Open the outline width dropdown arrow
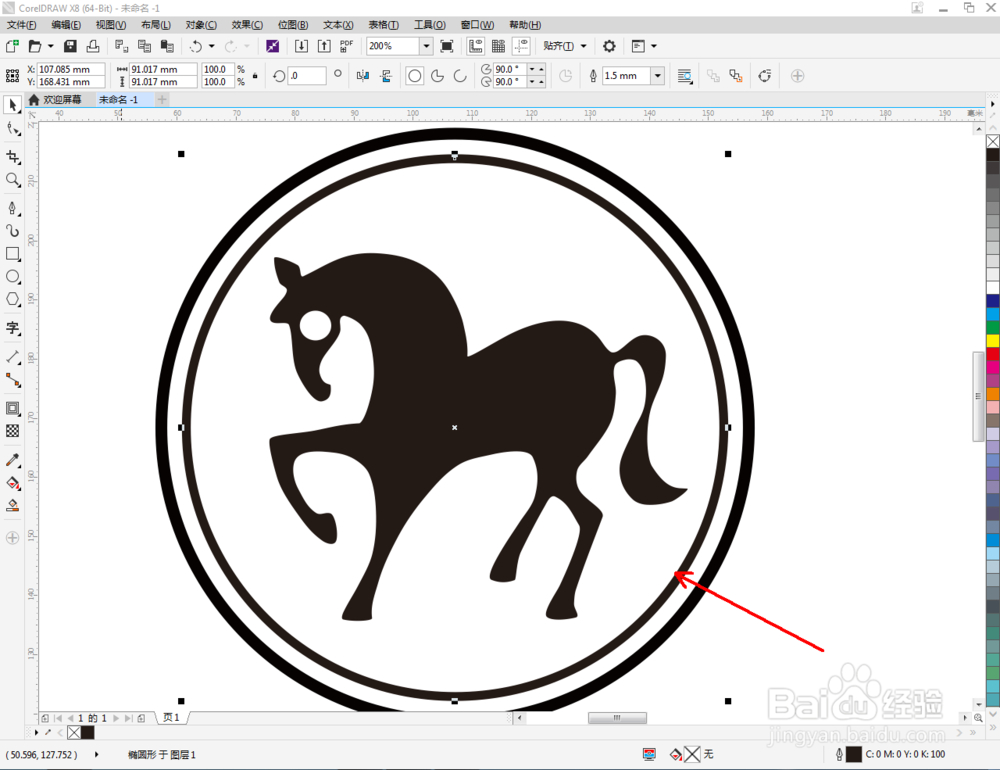Screen dimensions: 1000x770 coord(658,76)
